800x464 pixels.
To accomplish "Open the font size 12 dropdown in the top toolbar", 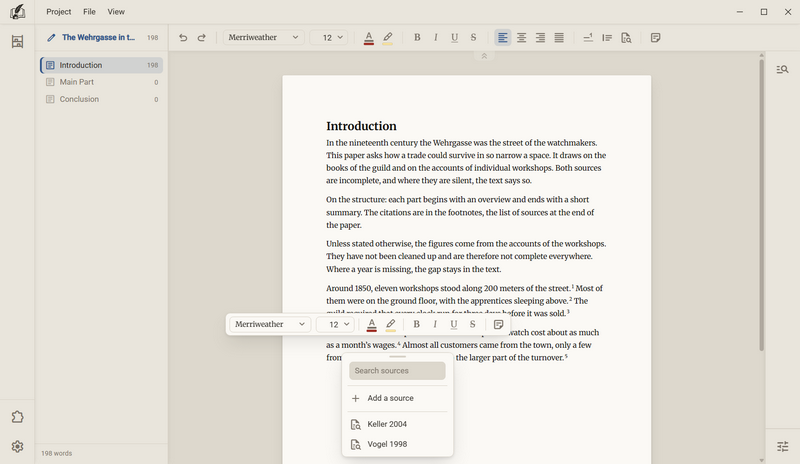I will 329,38.
